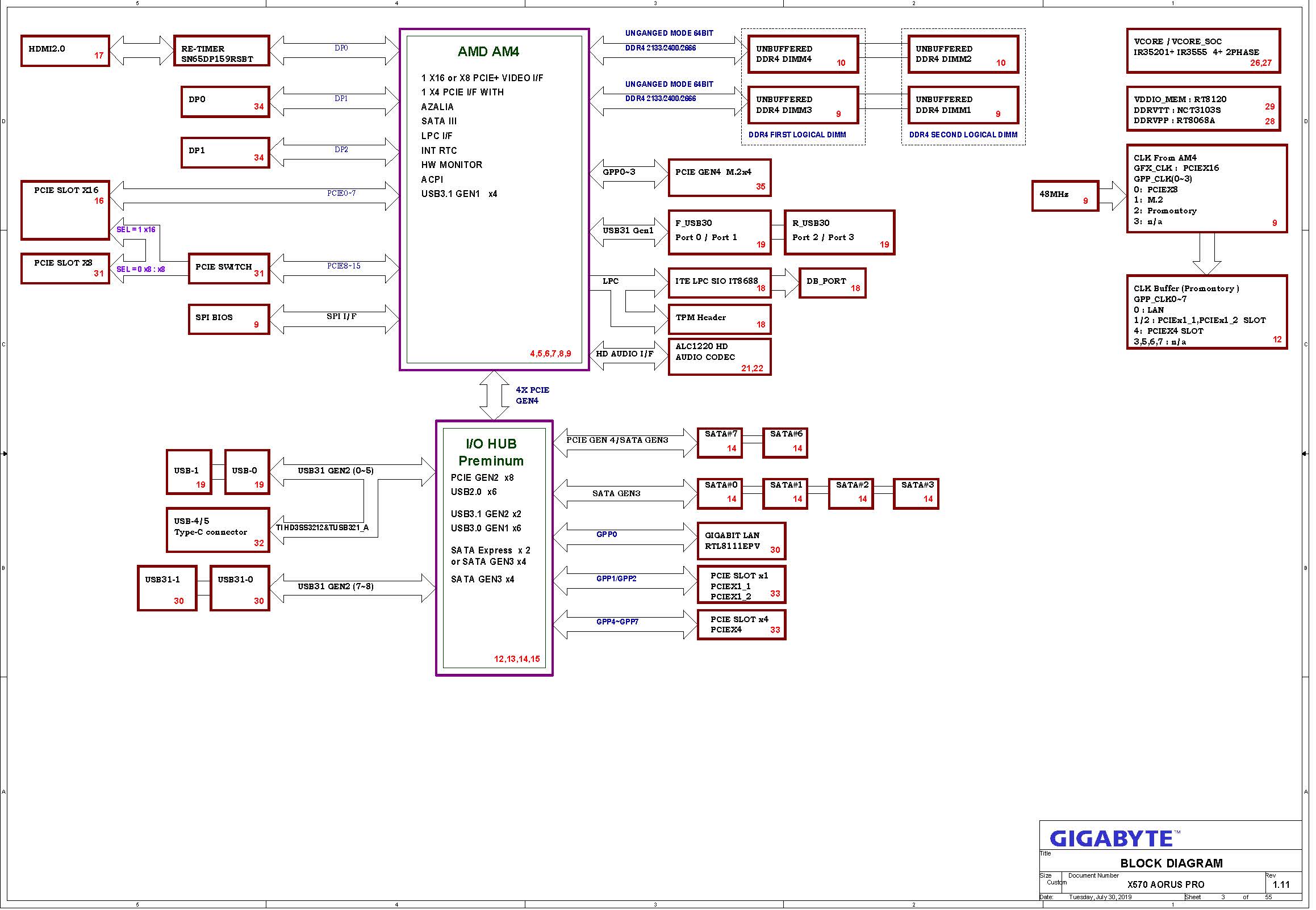Click the PCIE SWITCH block
Screen dimensions: 1316x910
coord(229,269)
